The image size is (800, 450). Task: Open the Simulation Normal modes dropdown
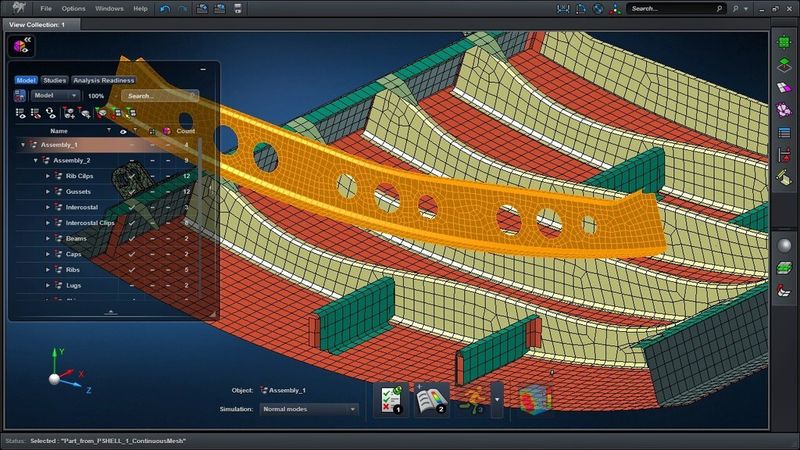(309, 409)
